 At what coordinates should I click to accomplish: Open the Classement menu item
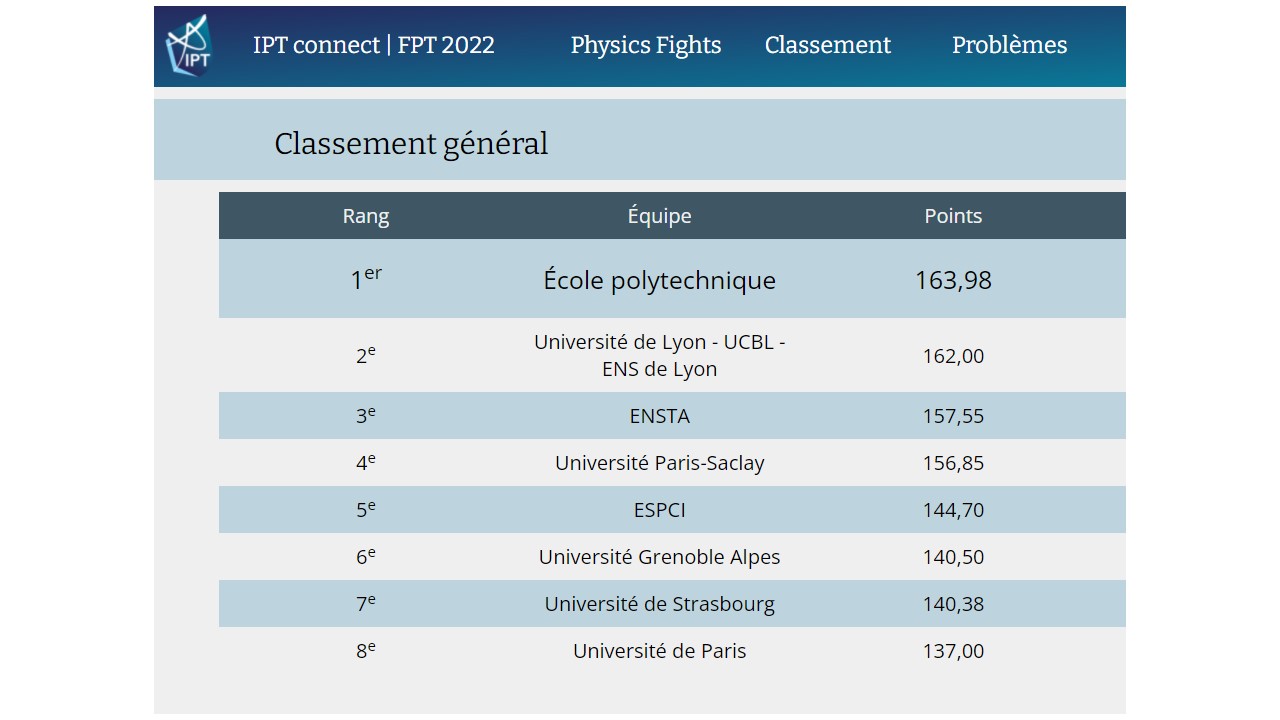coord(828,45)
